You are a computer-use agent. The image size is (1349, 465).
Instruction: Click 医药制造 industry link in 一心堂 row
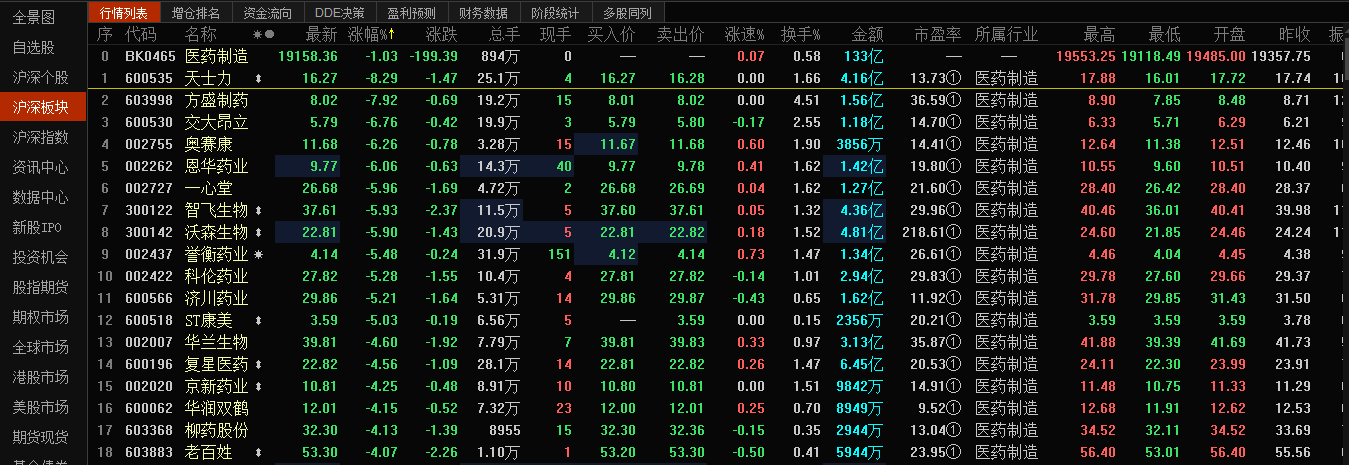tap(1006, 188)
